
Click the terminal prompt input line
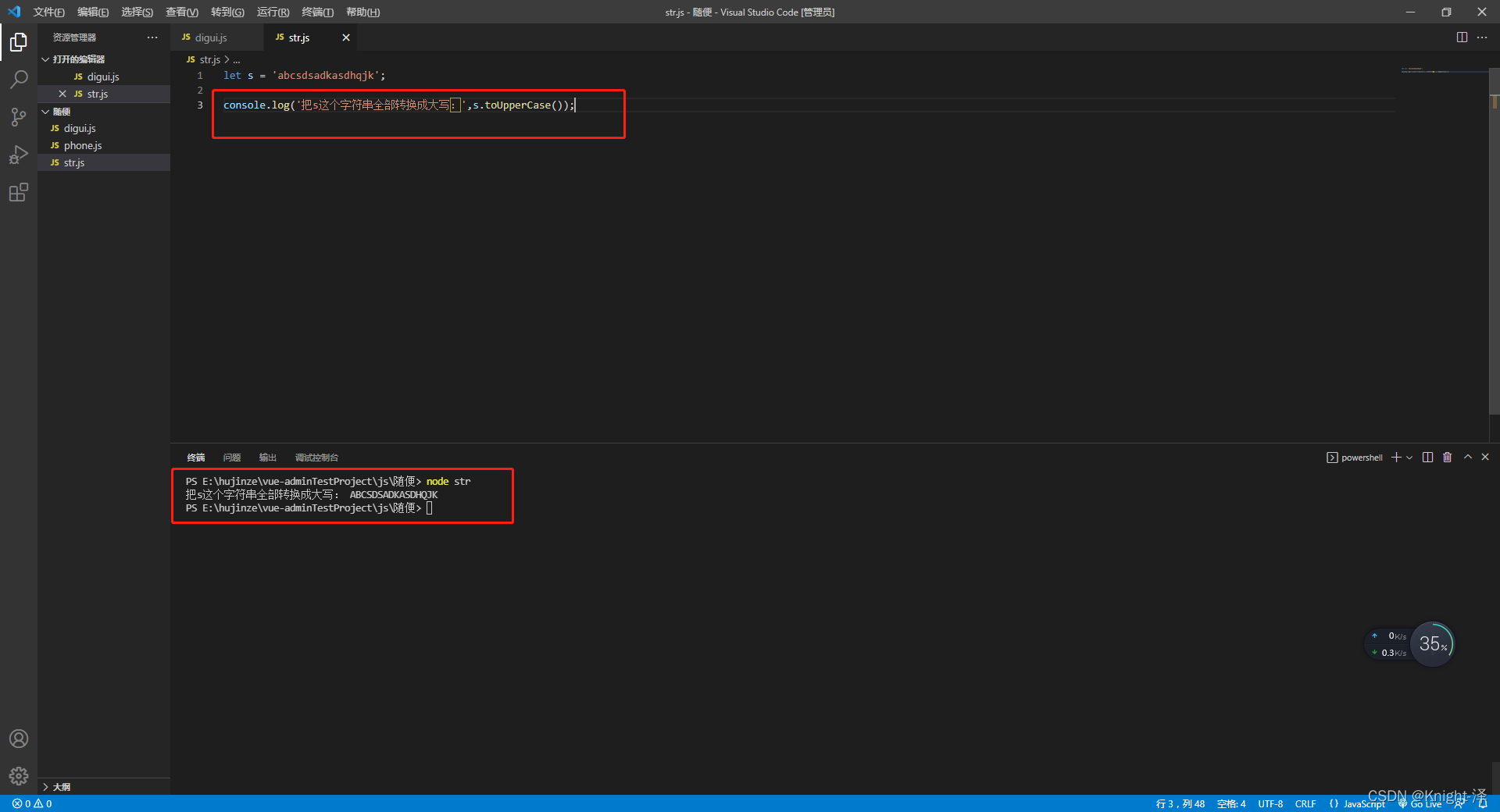click(x=309, y=508)
